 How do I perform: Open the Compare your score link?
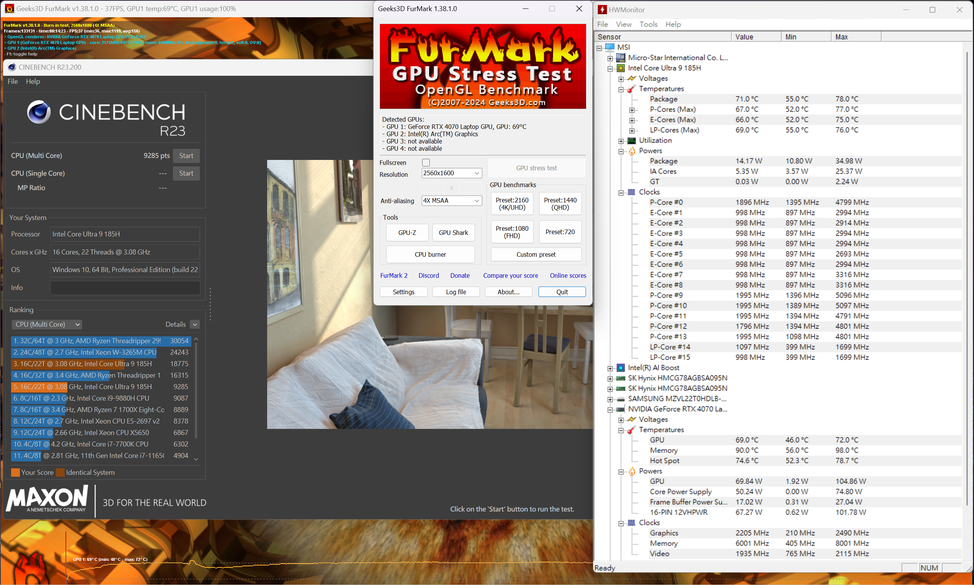(x=511, y=276)
